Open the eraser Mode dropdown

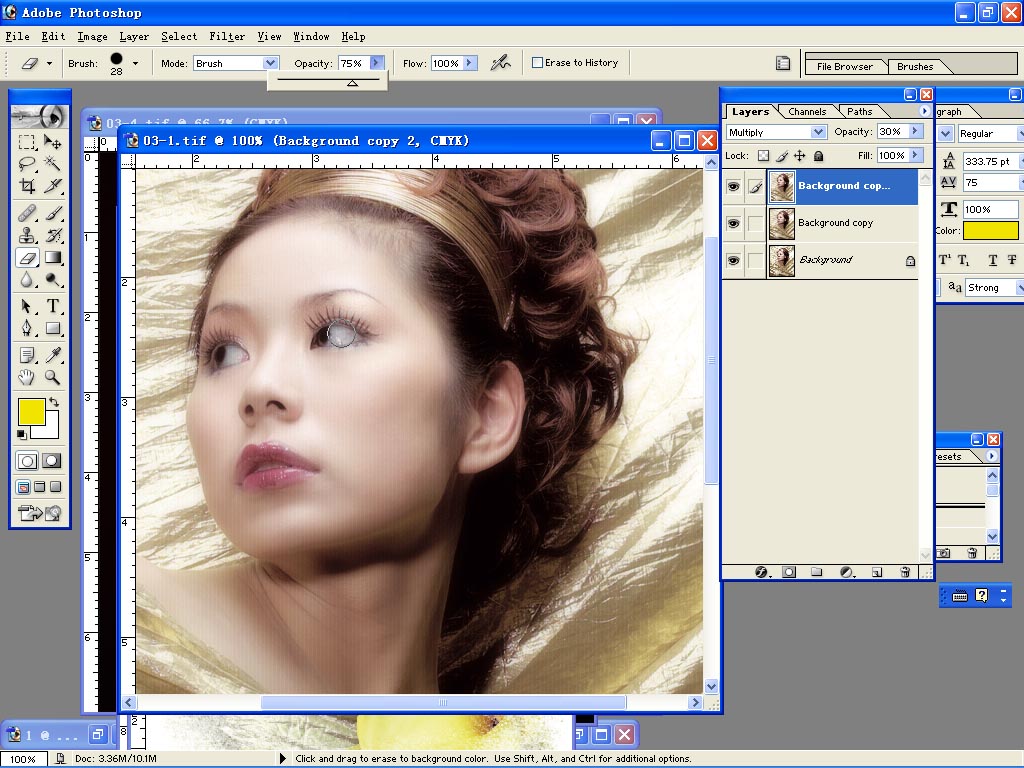[270, 63]
